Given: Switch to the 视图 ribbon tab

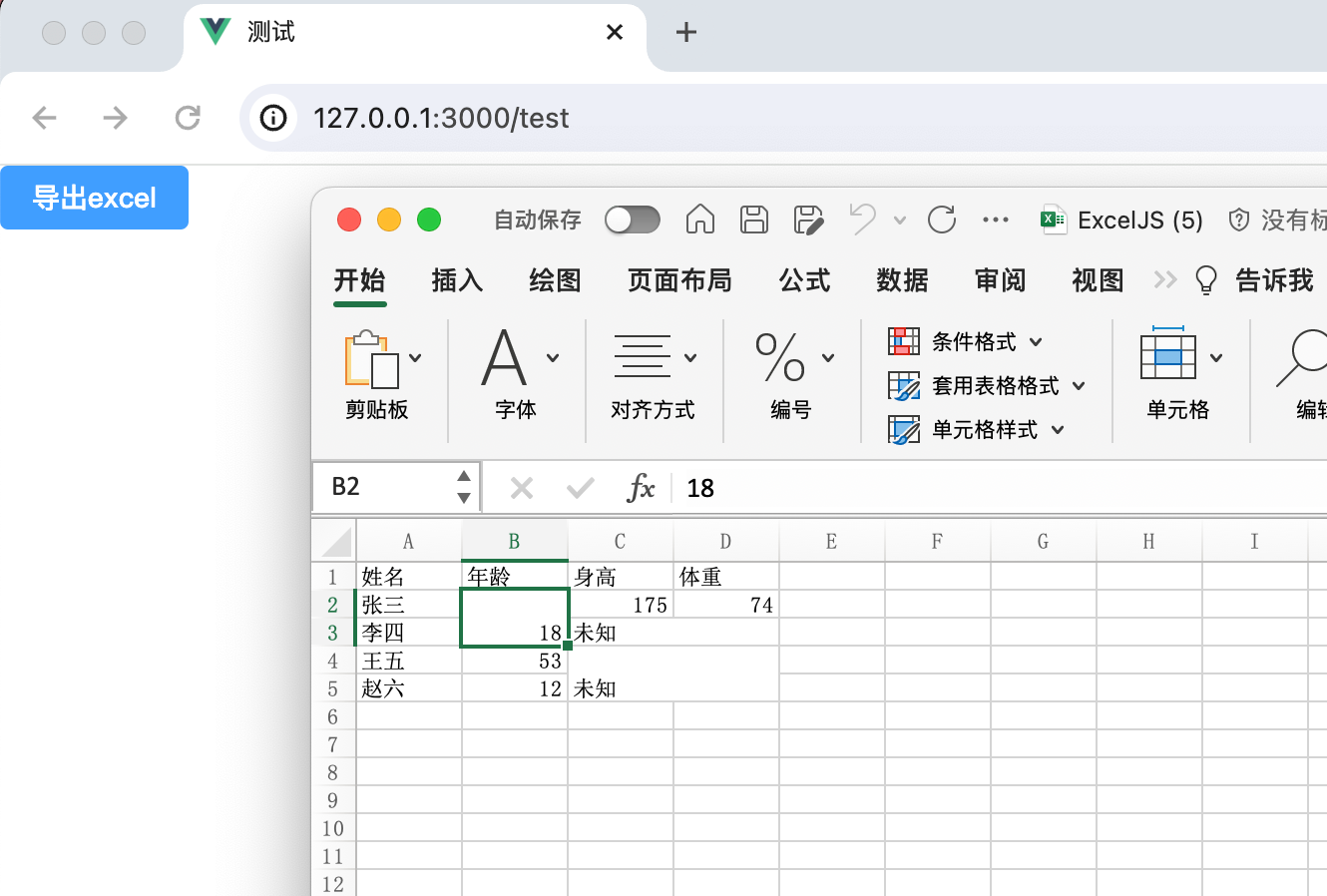Looking at the screenshot, I should click(x=1098, y=280).
